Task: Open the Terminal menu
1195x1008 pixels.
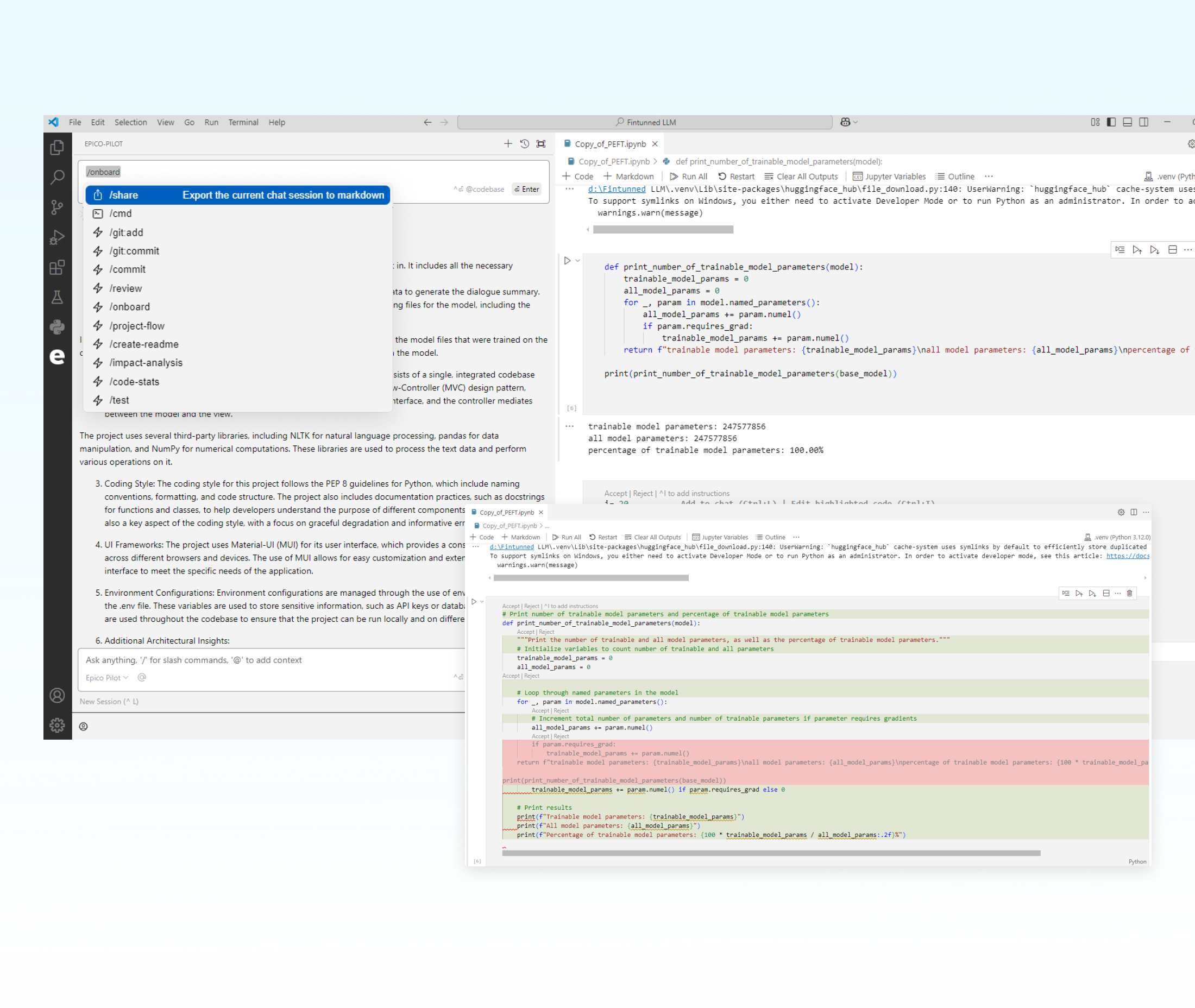Action: click(x=243, y=122)
